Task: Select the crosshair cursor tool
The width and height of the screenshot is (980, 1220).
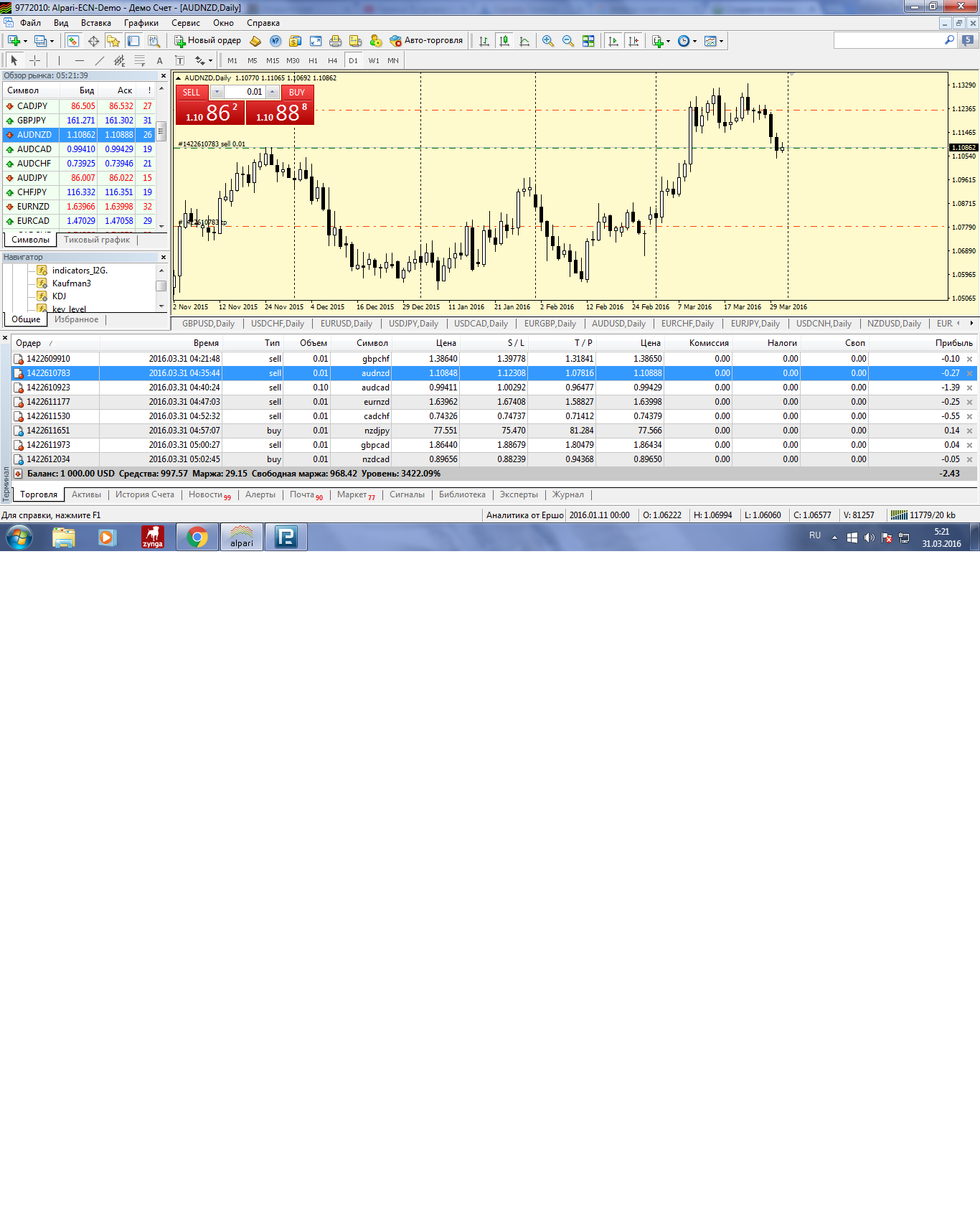Action: pyautogui.click(x=34, y=61)
